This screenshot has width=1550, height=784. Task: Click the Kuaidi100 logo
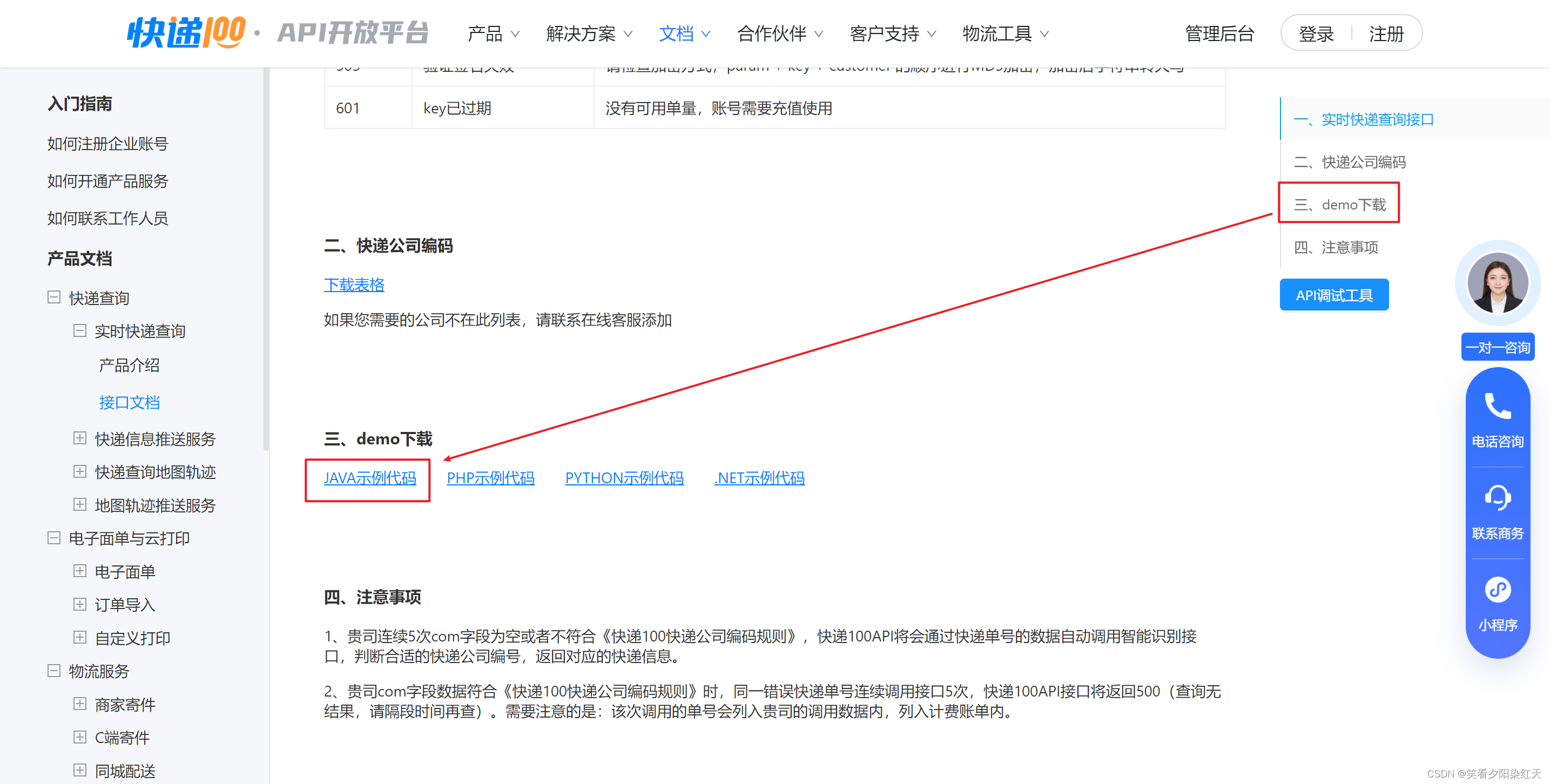[x=186, y=32]
